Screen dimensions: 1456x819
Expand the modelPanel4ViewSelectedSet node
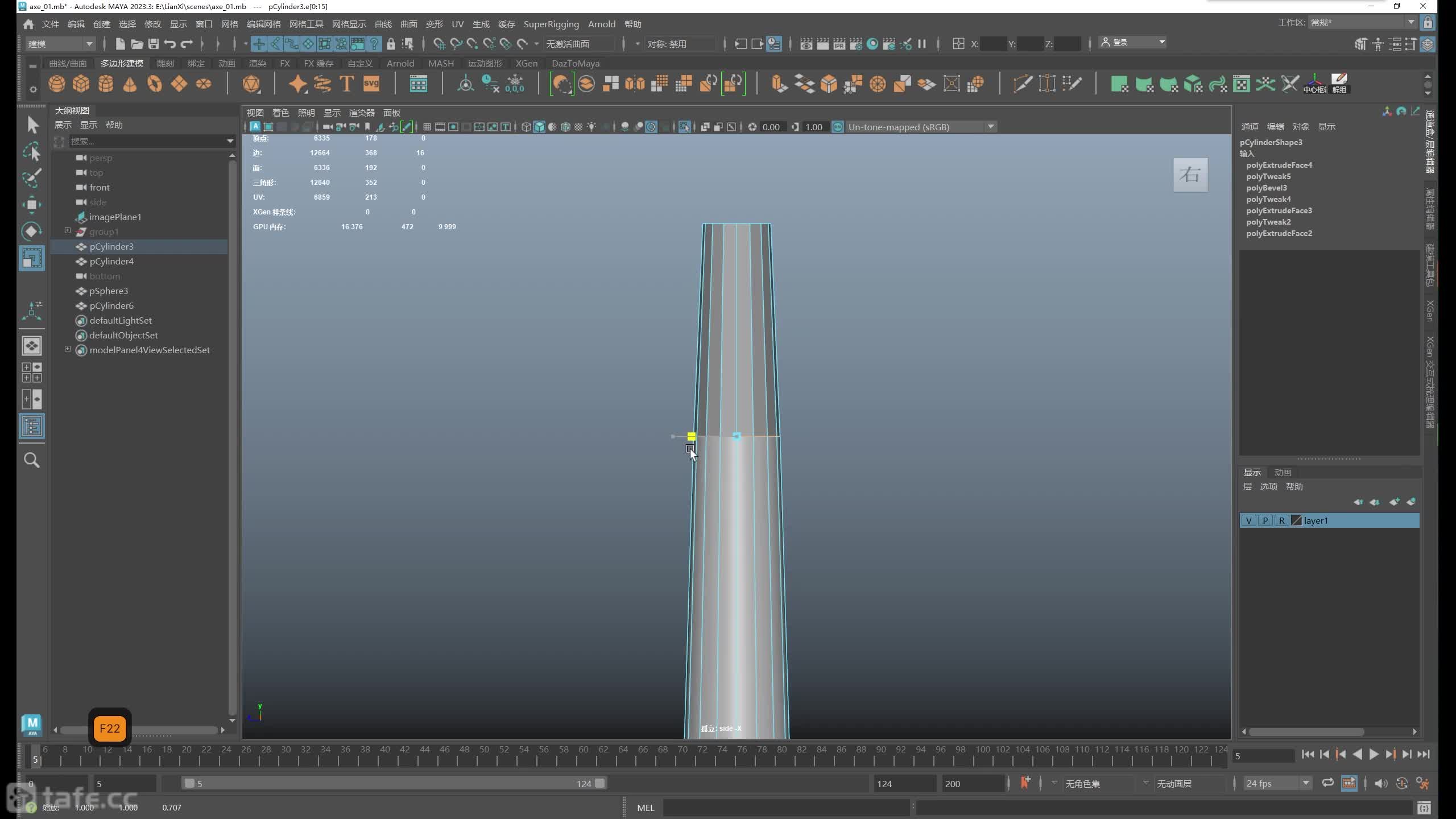[x=68, y=349]
